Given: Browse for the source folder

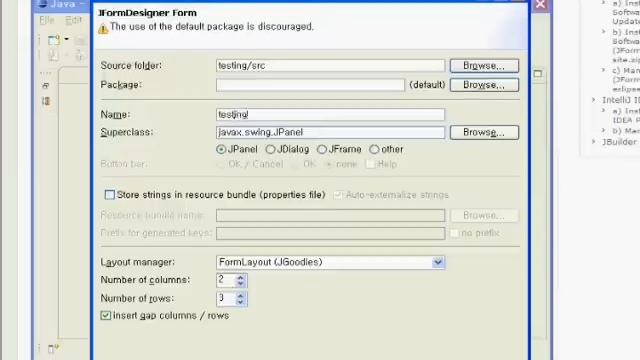Looking at the screenshot, I should [x=484, y=66].
